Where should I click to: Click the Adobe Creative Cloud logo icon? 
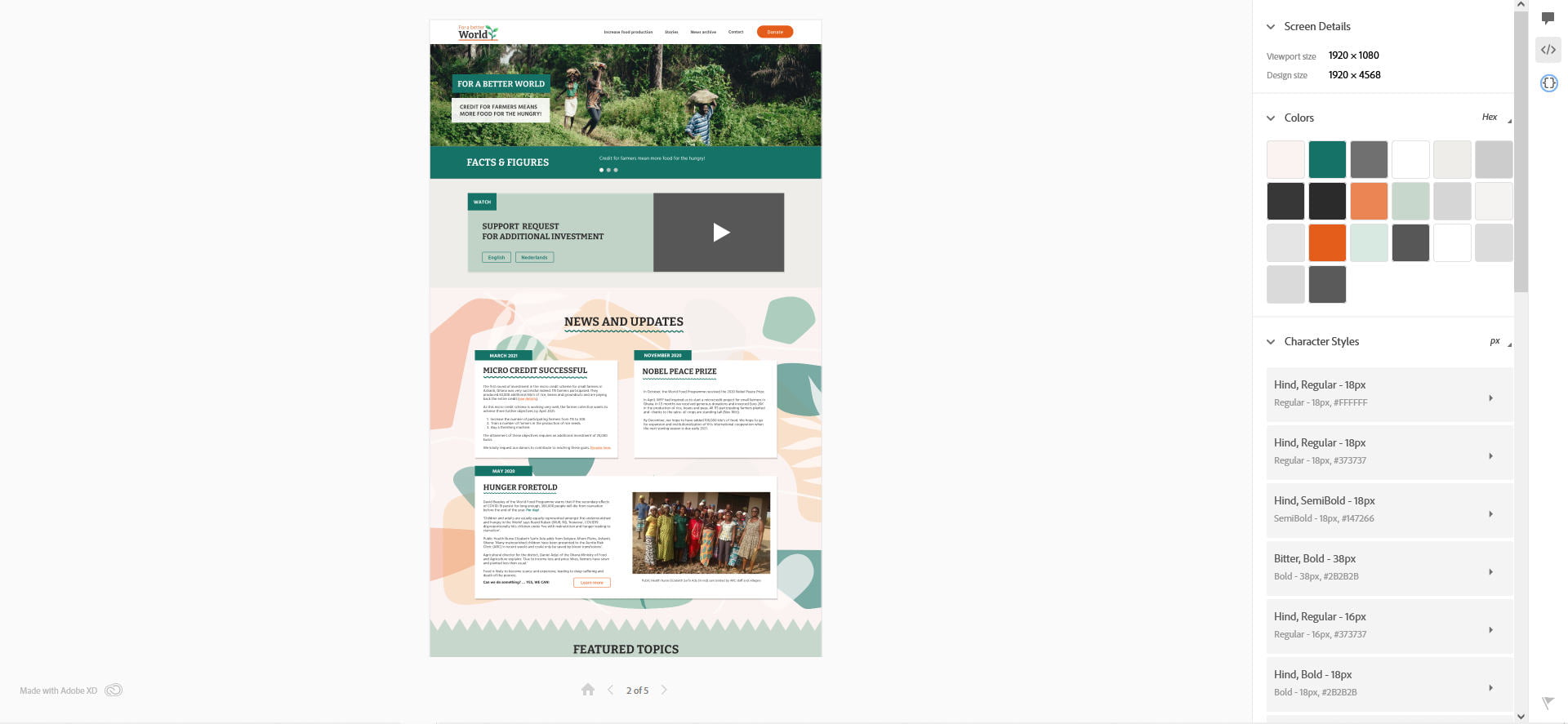[x=114, y=691]
